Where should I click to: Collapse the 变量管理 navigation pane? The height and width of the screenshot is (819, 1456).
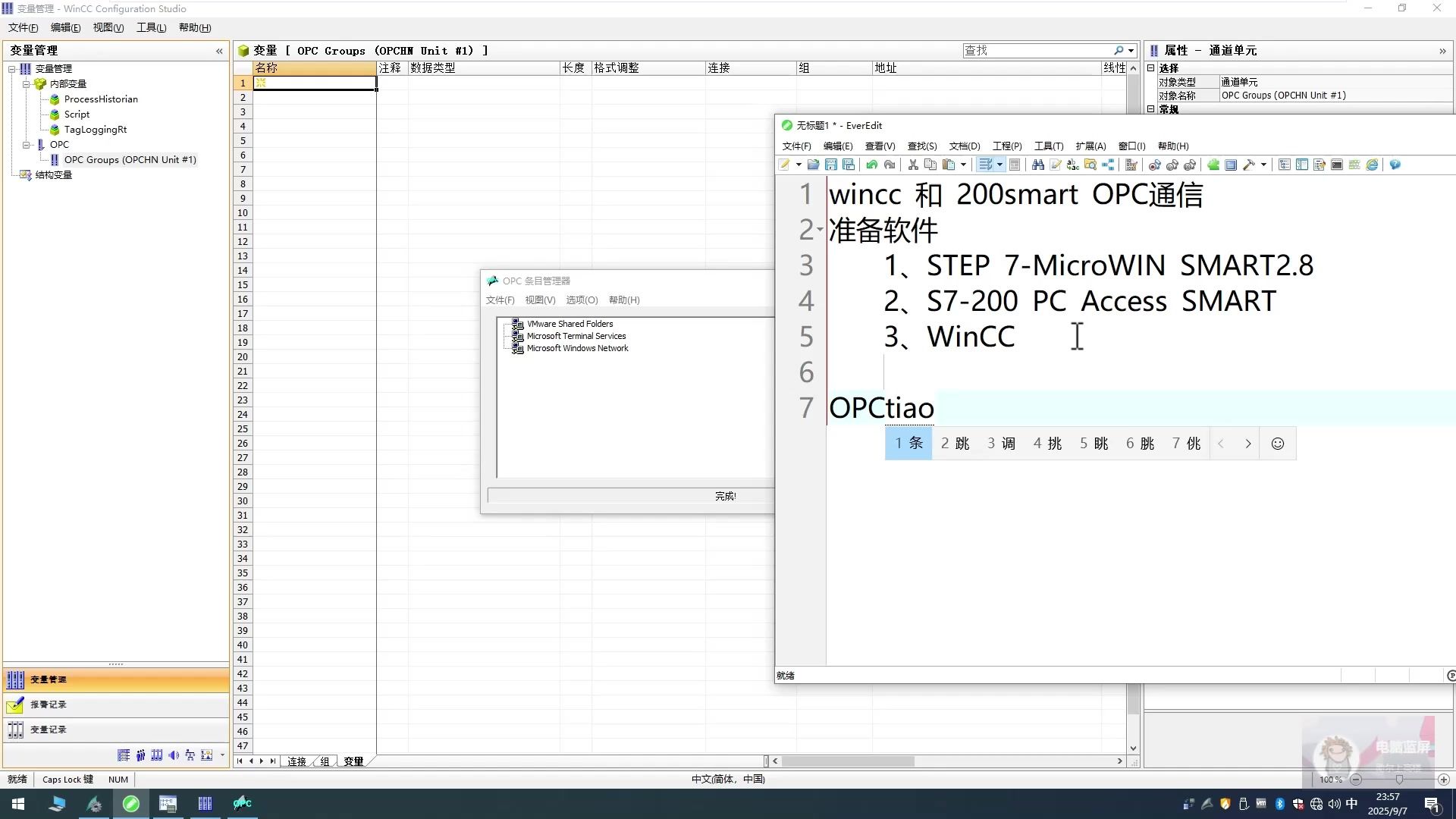tap(219, 51)
